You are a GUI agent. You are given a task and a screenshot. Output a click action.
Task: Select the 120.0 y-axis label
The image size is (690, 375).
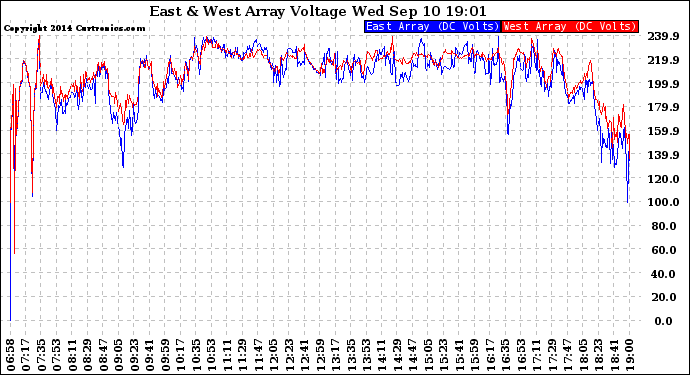click(x=663, y=179)
